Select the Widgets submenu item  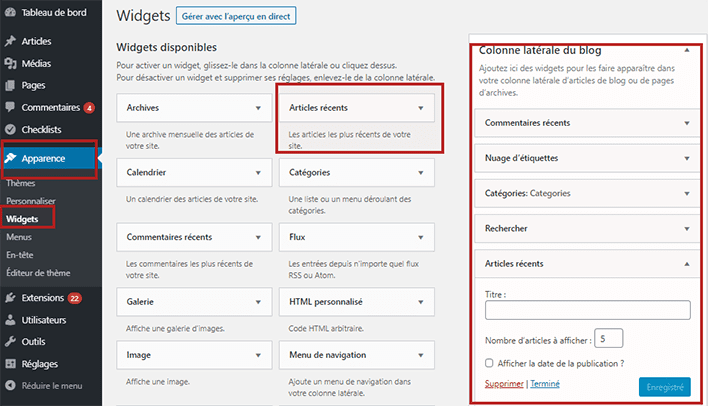pyautogui.click(x=22, y=219)
